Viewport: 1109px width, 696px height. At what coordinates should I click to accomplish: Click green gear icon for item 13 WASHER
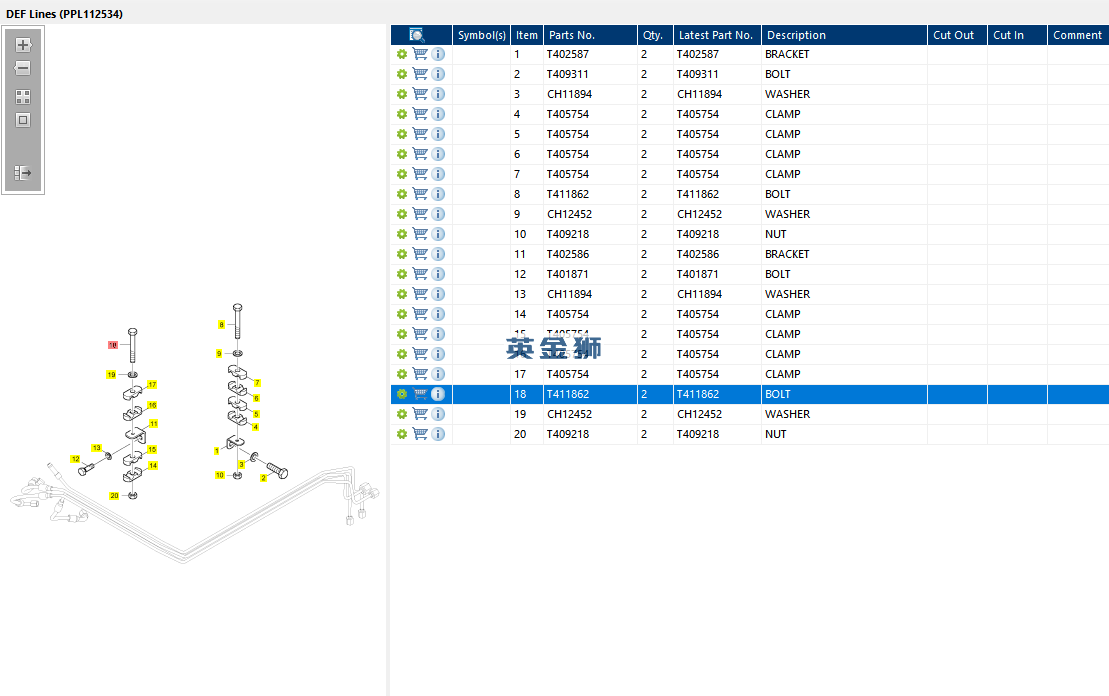pyautogui.click(x=402, y=294)
